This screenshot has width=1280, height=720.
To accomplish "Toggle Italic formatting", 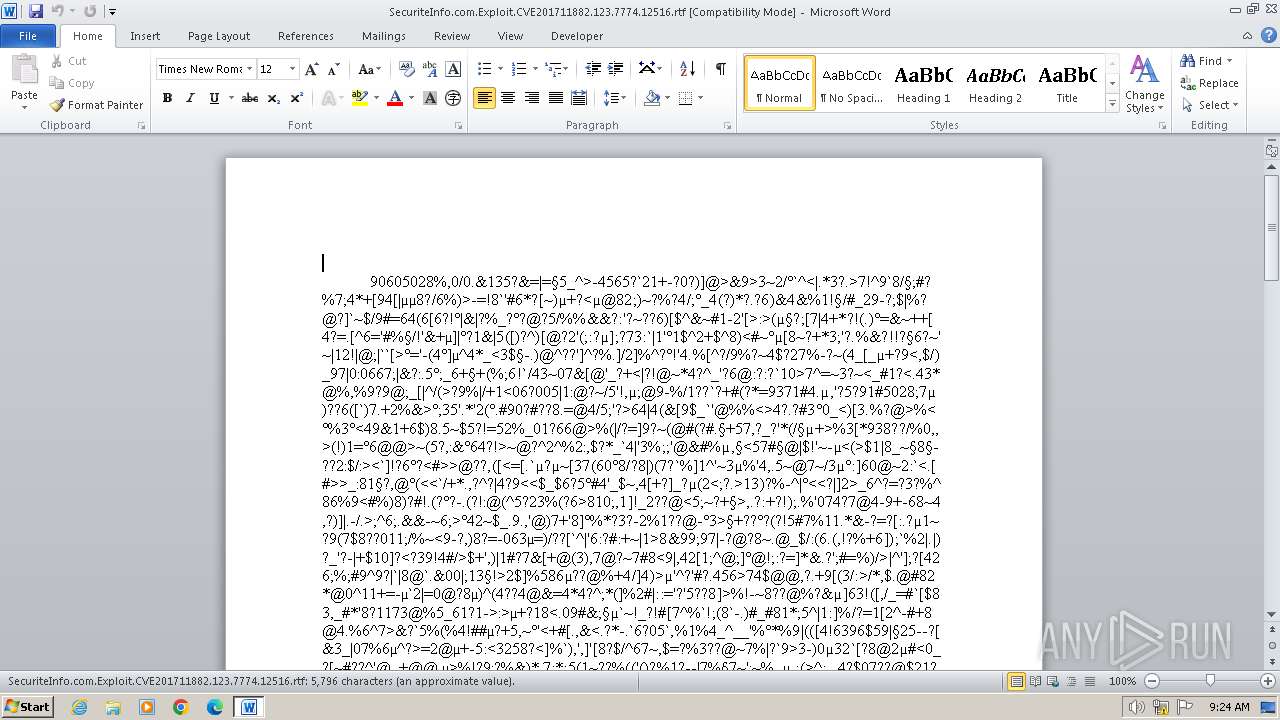I will [190, 98].
